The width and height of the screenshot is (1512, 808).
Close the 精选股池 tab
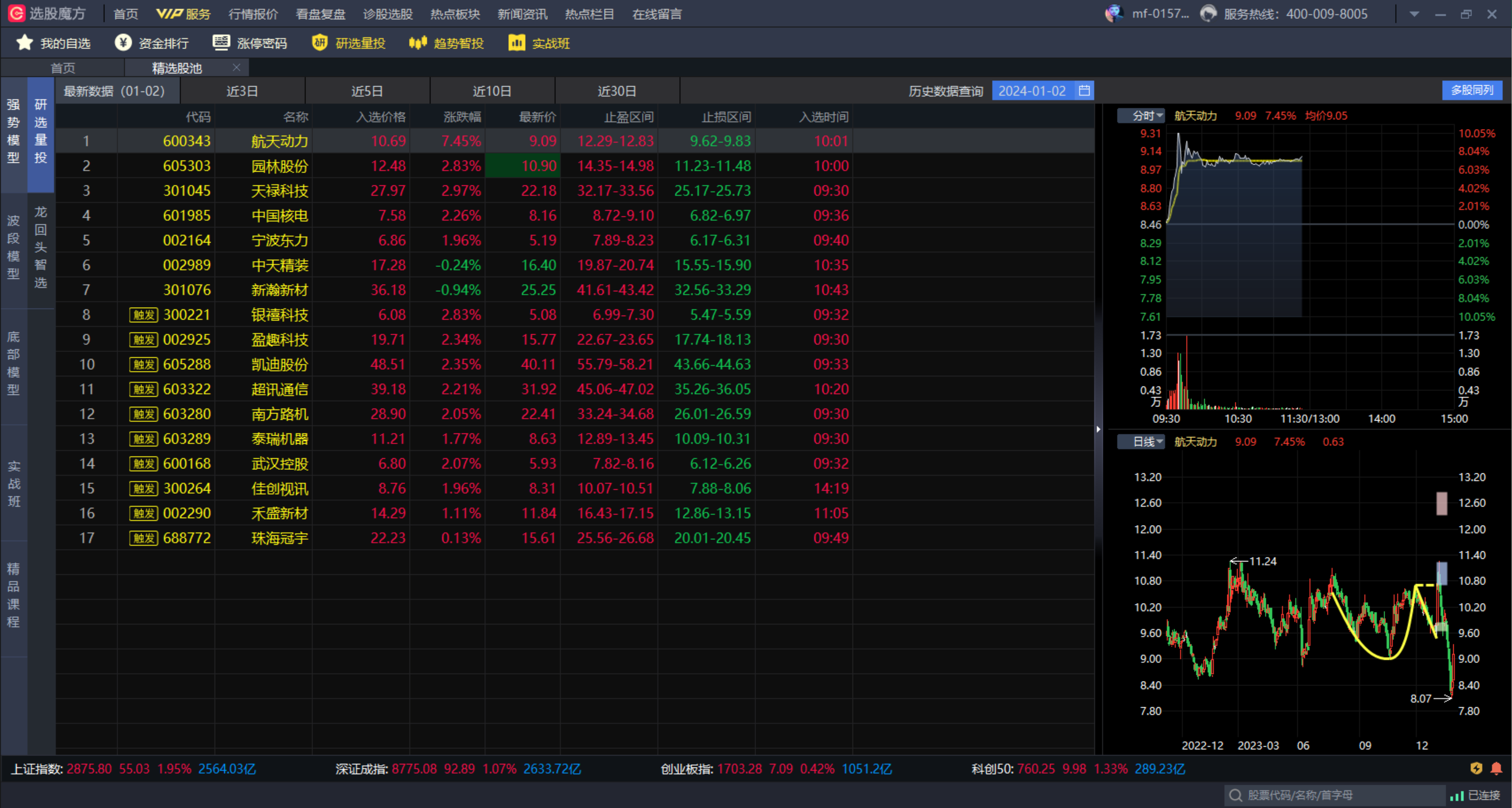coord(237,67)
